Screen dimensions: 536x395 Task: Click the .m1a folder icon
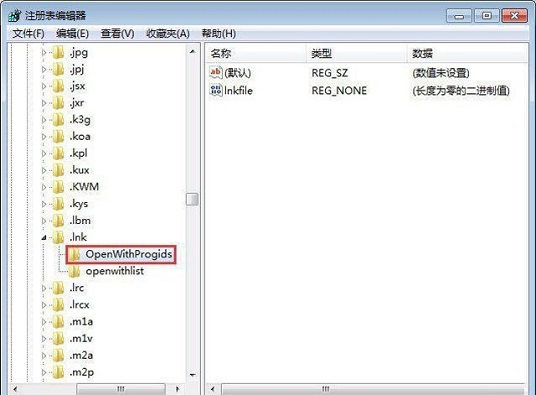tap(58, 322)
